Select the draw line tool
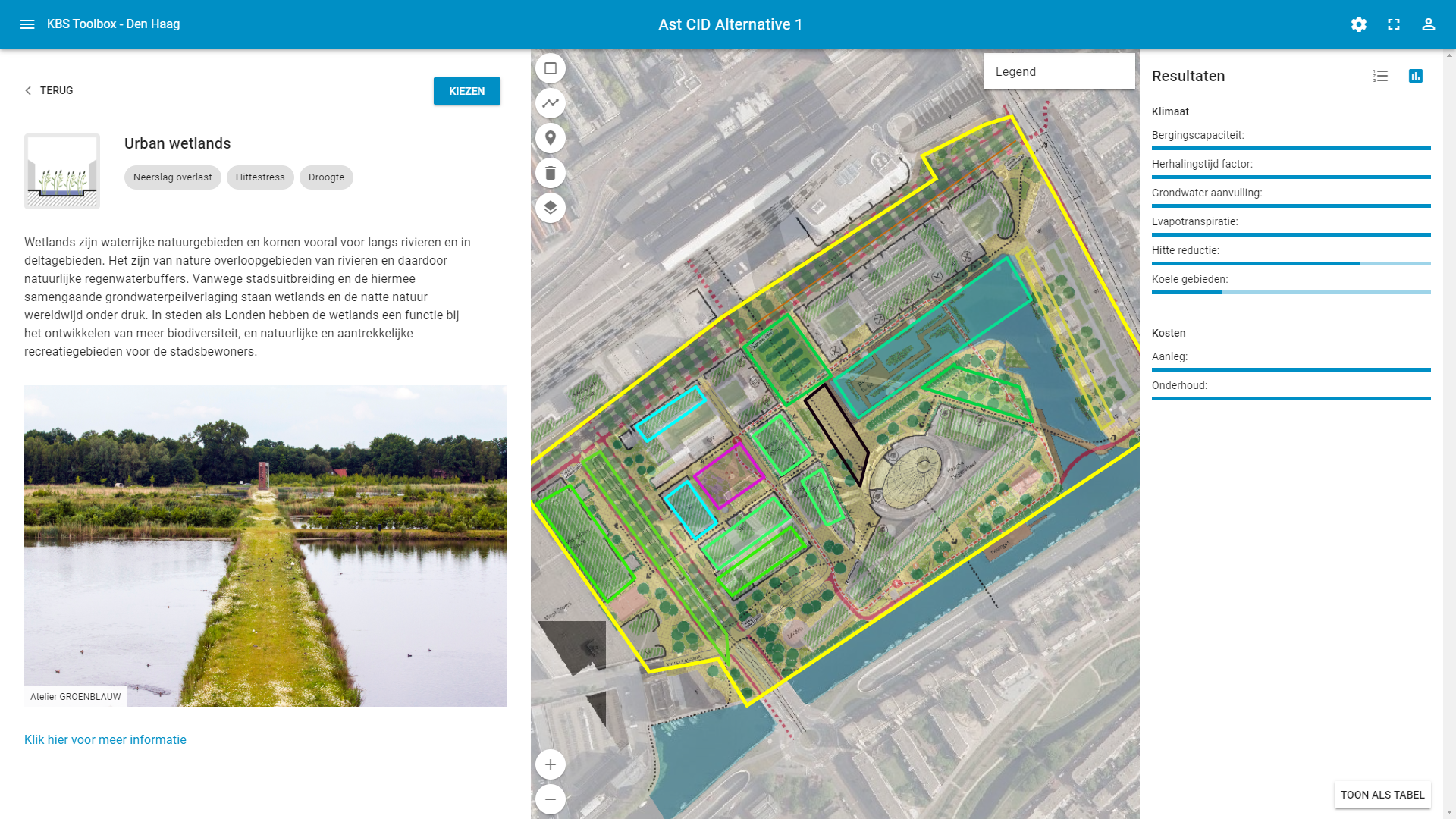The height and width of the screenshot is (819, 1456). pos(551,103)
